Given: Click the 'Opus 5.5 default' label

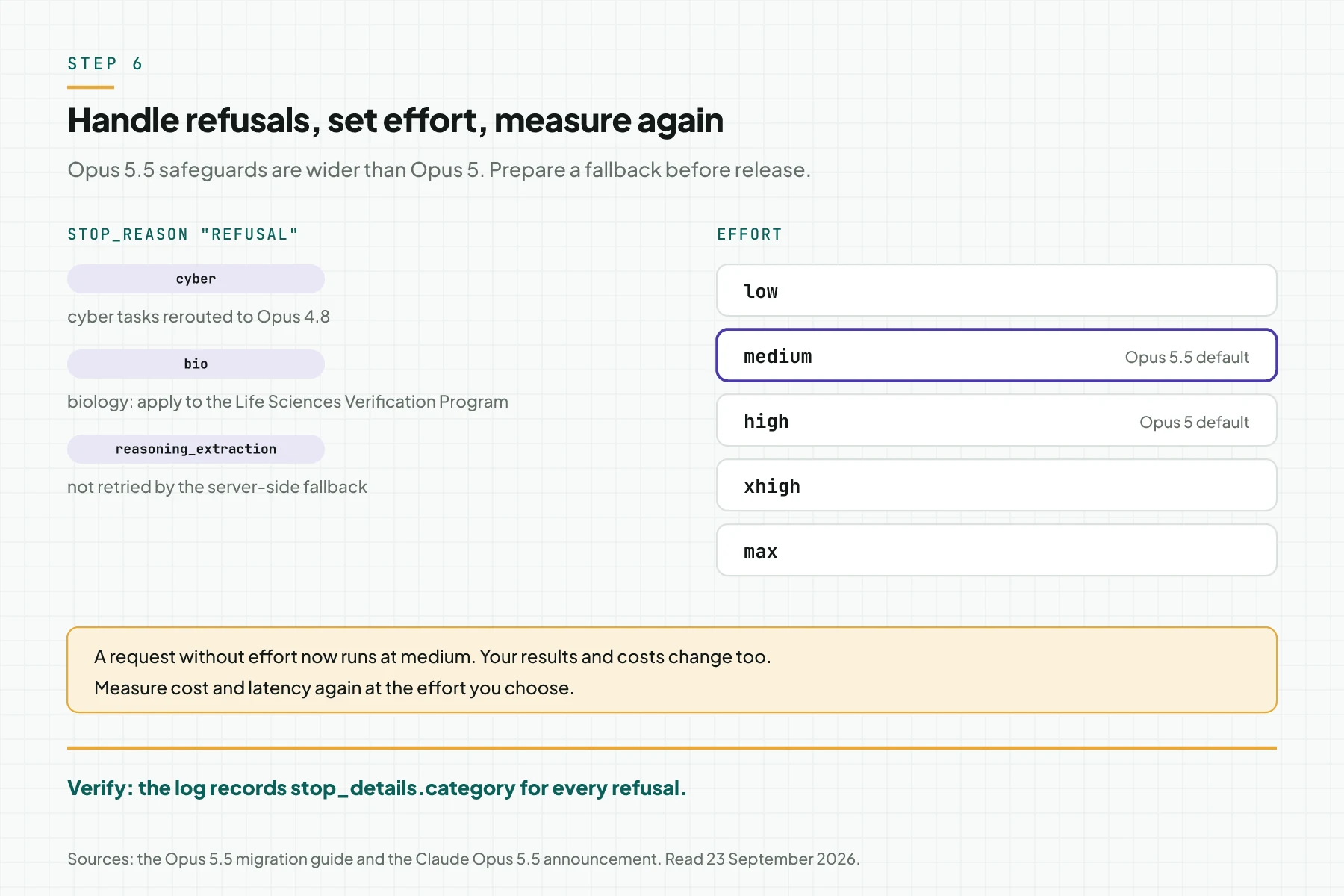Looking at the screenshot, I should click(1186, 357).
